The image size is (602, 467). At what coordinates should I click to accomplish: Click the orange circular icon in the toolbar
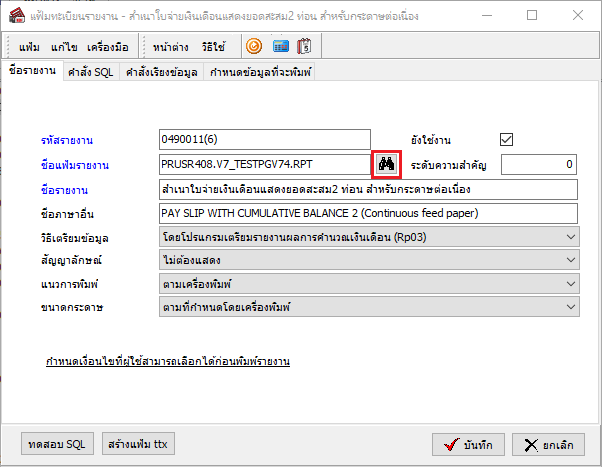(x=254, y=46)
